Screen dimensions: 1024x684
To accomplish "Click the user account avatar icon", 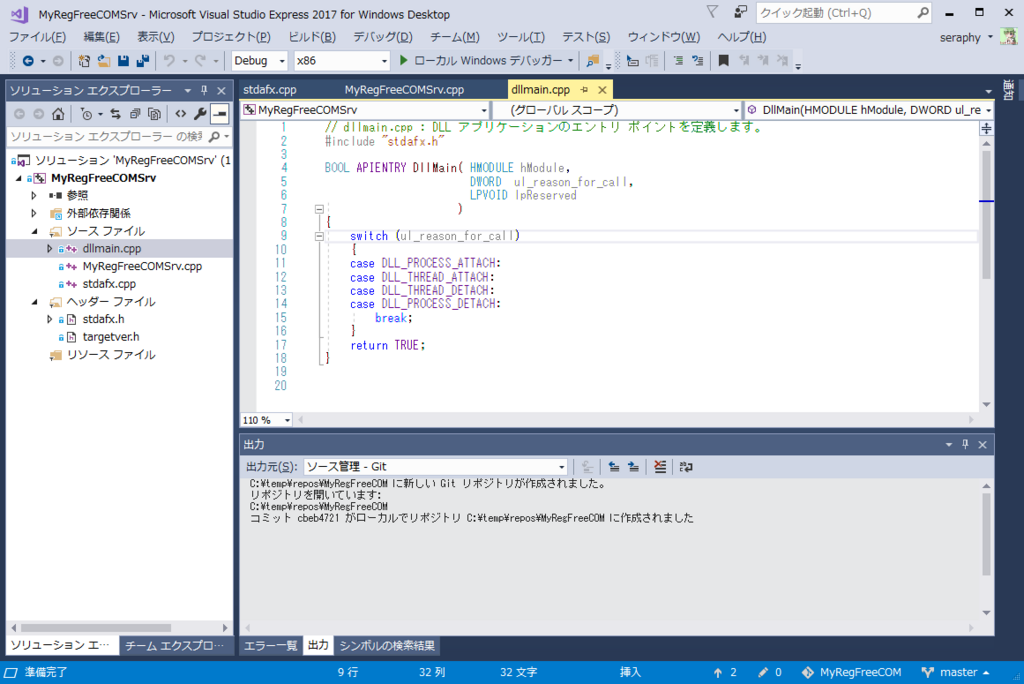I will click(x=1010, y=37).
